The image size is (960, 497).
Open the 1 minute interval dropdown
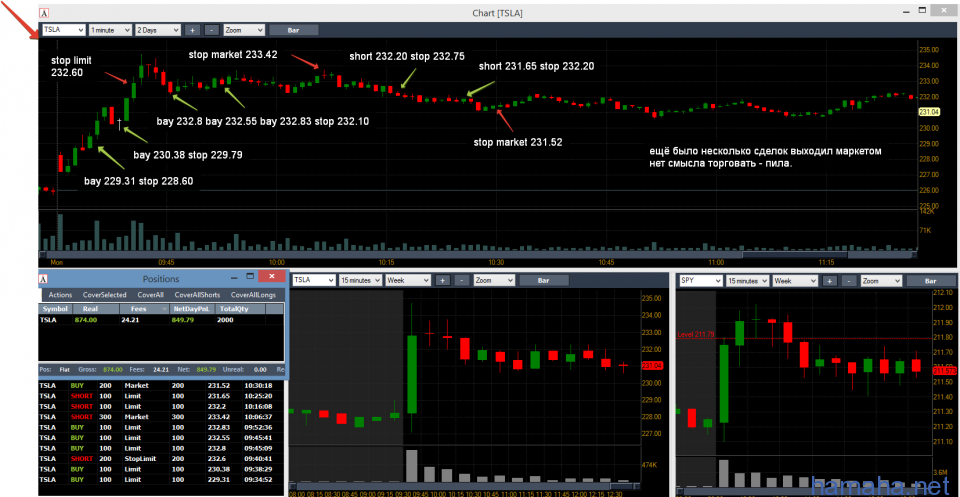[x=110, y=29]
